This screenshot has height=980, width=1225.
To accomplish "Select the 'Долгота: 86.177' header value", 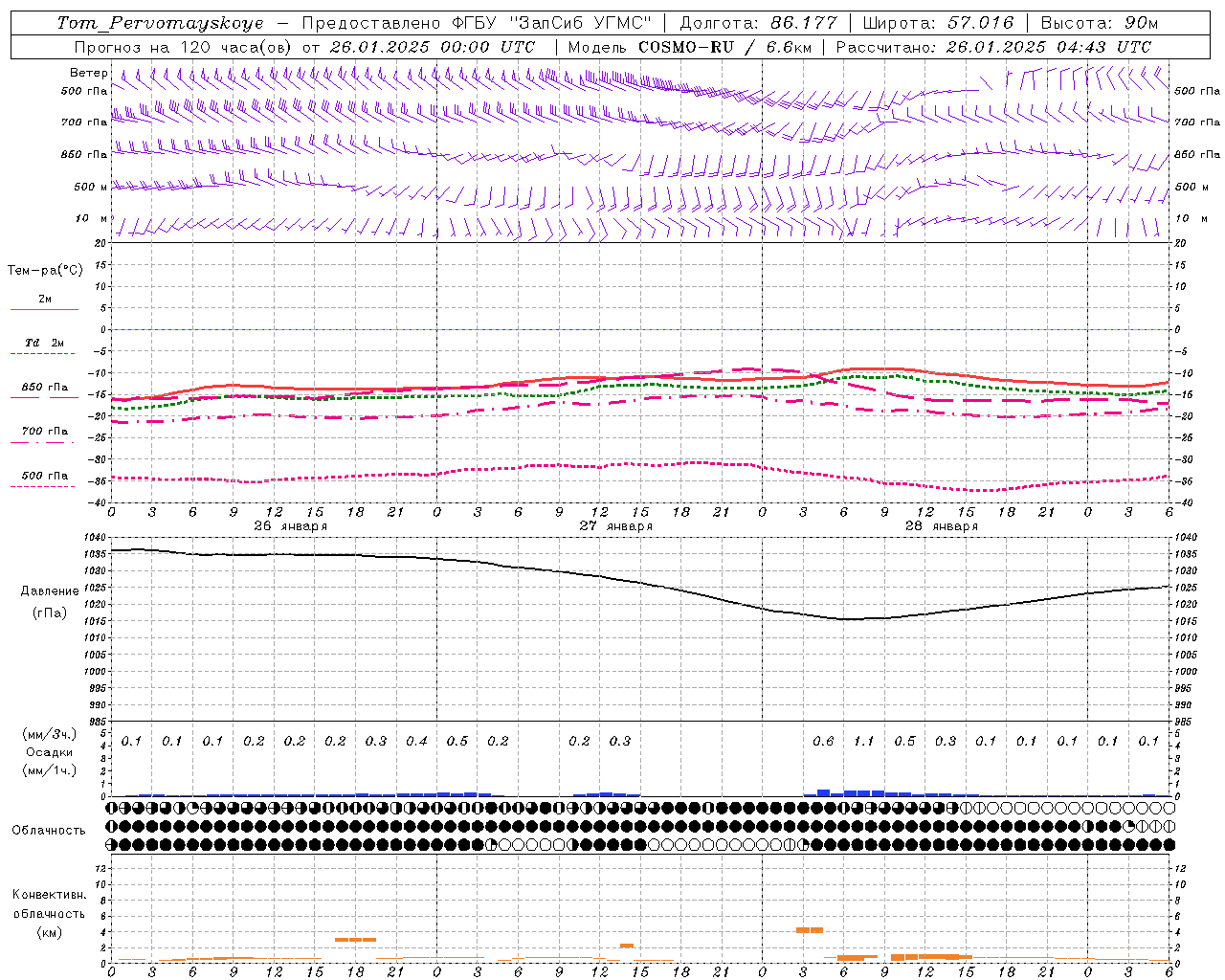I will coord(758,23).
